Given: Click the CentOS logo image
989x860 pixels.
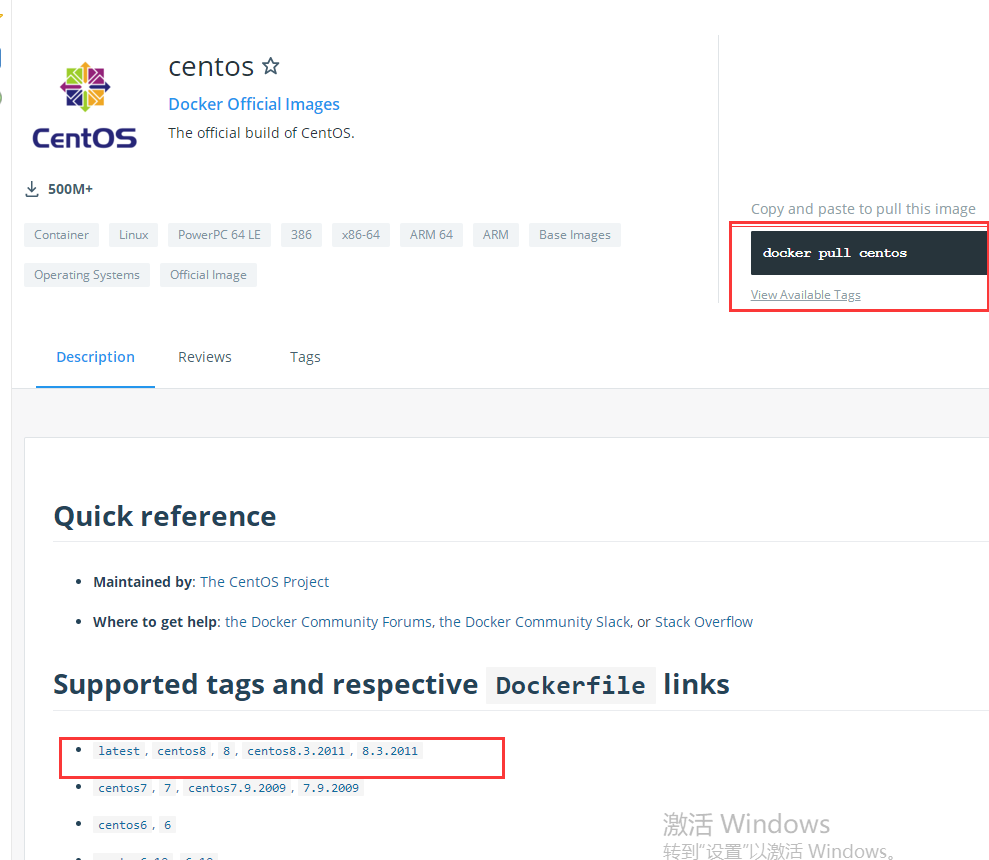Looking at the screenshot, I should coord(85,105).
